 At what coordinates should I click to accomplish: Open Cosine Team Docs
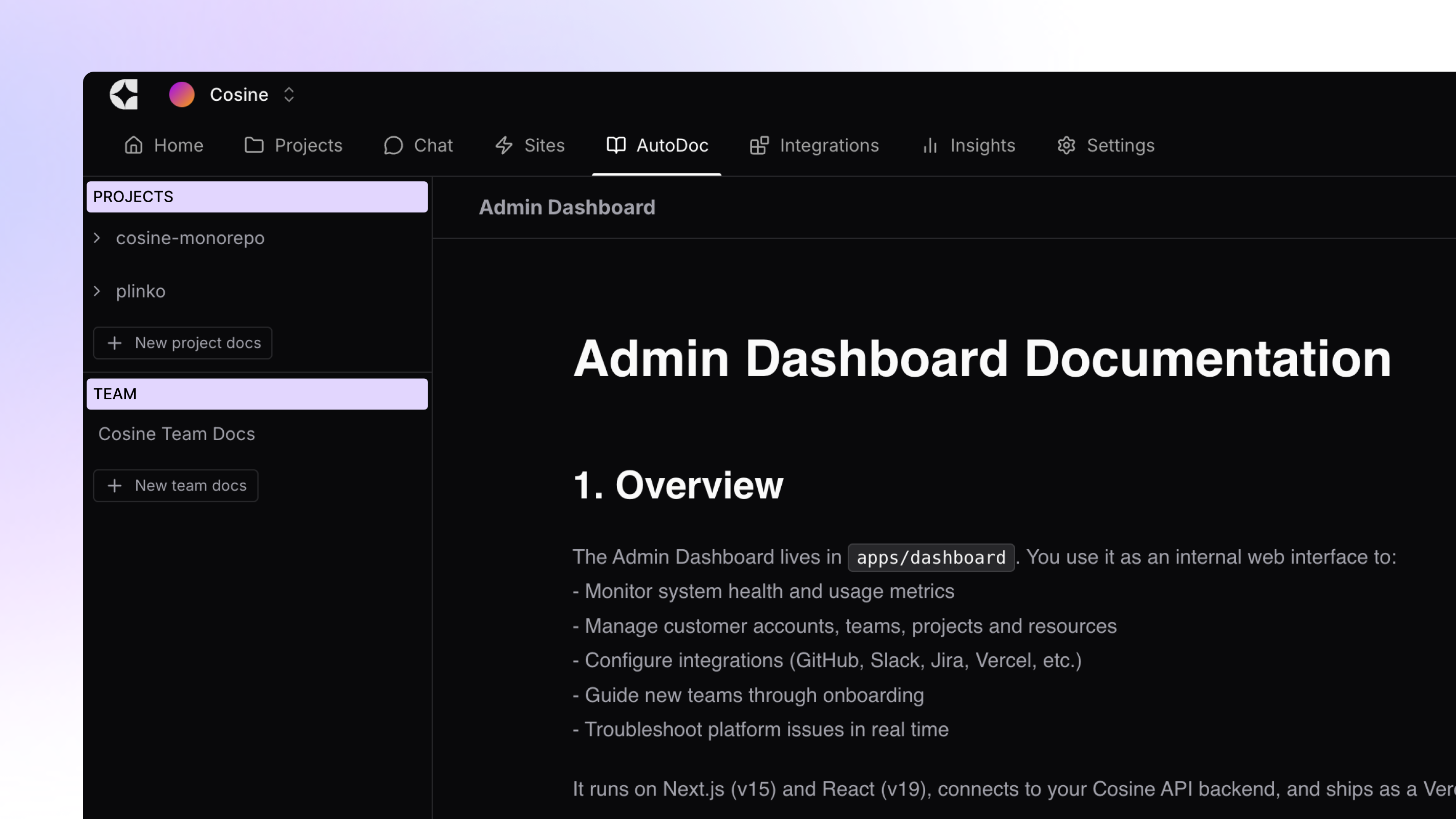click(177, 434)
